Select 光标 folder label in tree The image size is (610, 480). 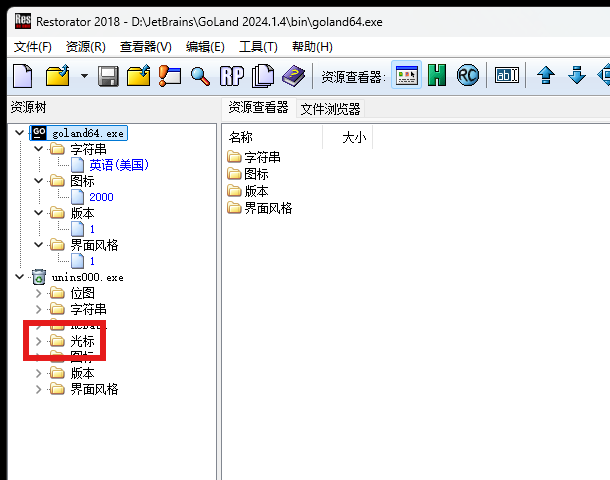coord(82,341)
